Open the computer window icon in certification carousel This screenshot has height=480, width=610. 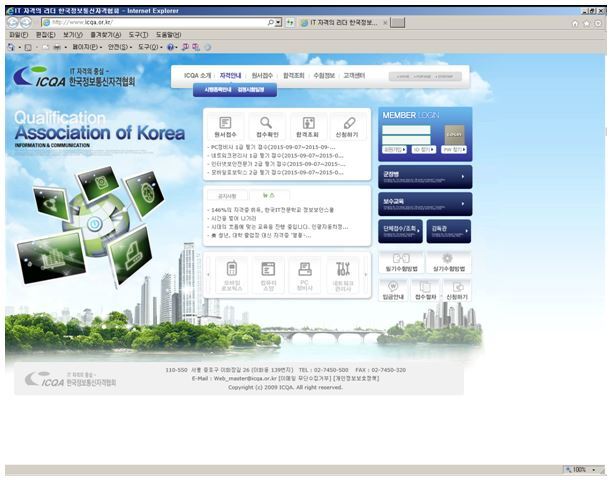click(268, 268)
